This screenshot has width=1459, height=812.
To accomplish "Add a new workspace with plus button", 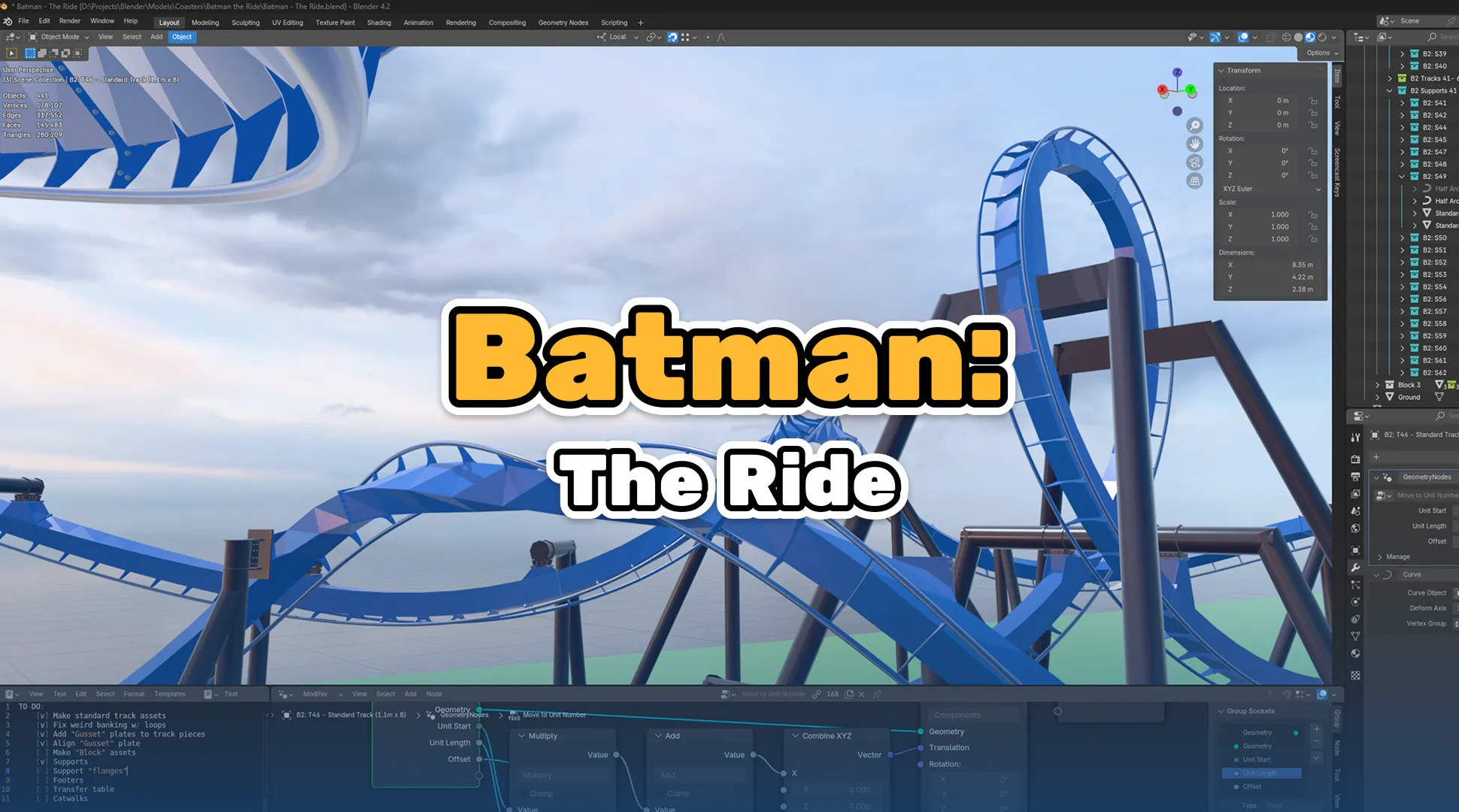I will click(641, 23).
